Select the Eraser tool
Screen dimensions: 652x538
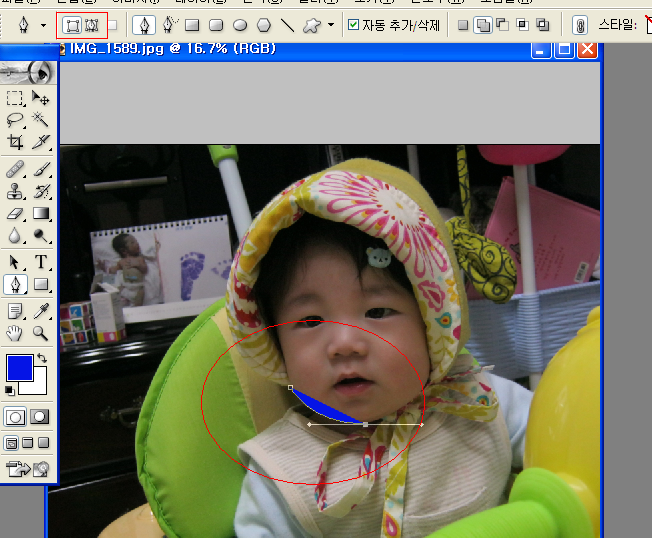(x=15, y=214)
